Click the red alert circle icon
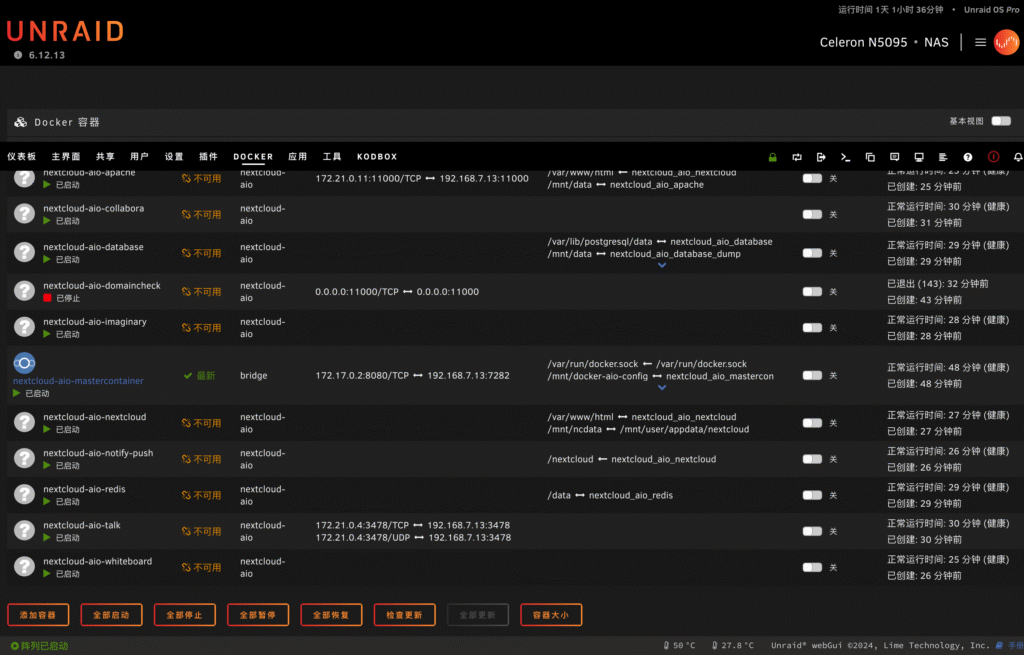Screen dimensions: 1024x655 coord(993,157)
